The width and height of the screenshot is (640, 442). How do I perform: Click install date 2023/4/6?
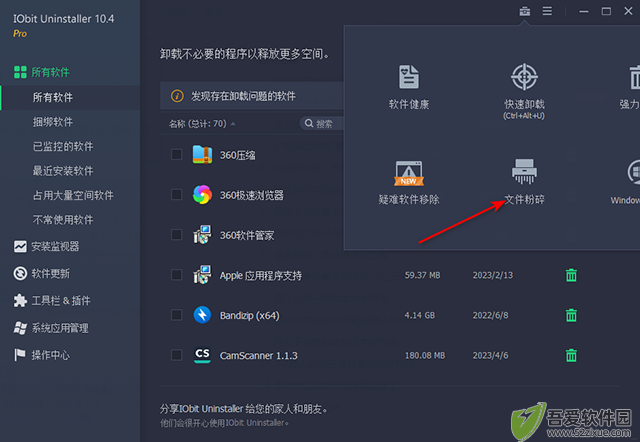point(490,355)
